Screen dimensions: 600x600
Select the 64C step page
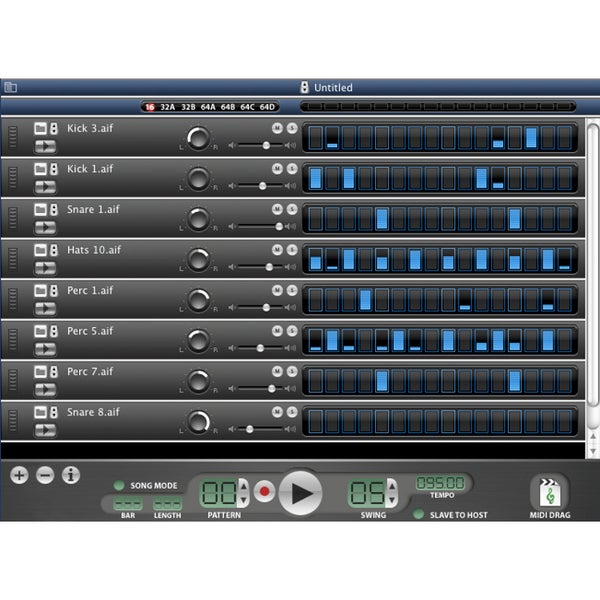pos(247,107)
